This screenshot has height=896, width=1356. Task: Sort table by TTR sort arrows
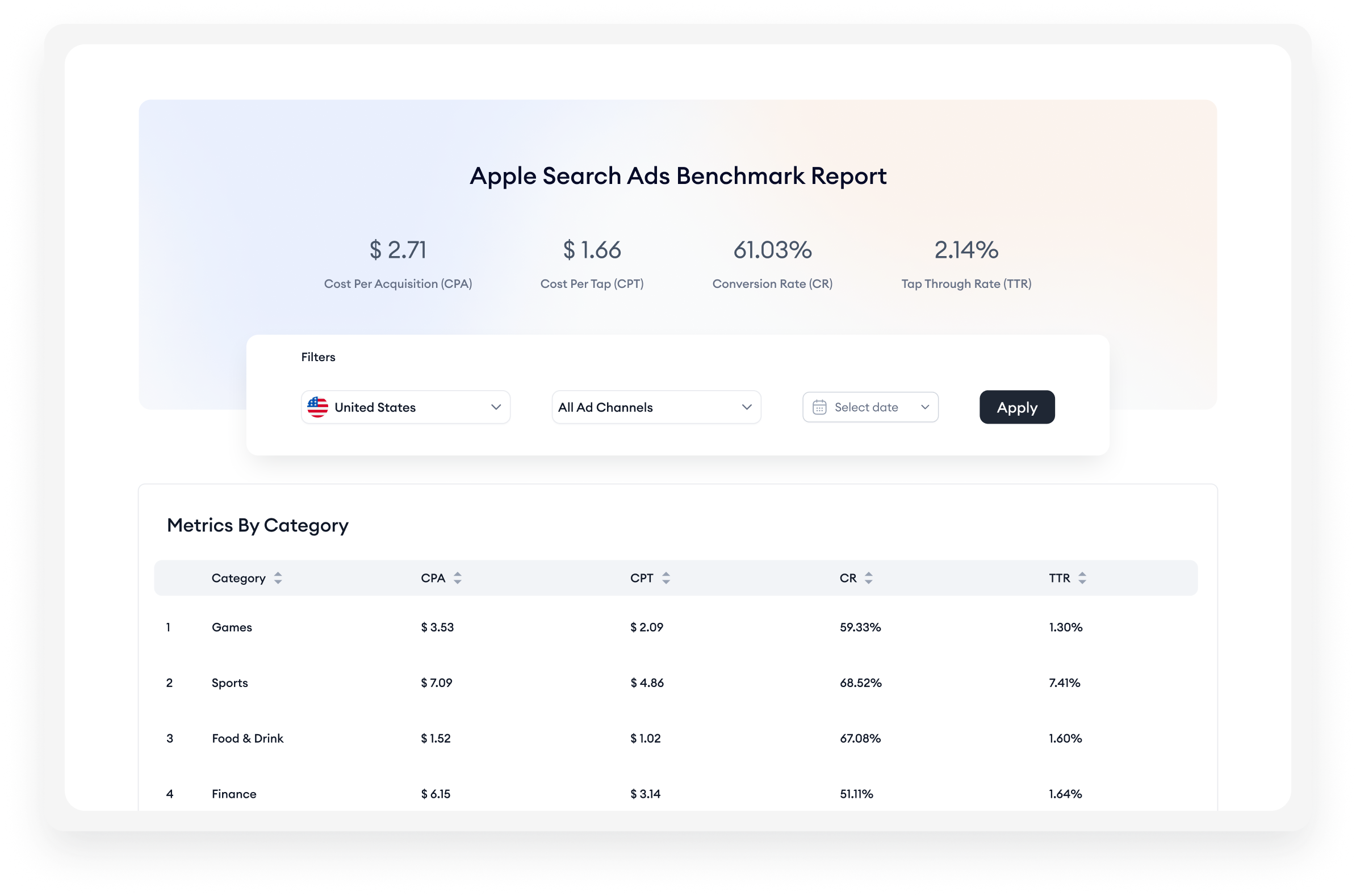pos(1082,577)
